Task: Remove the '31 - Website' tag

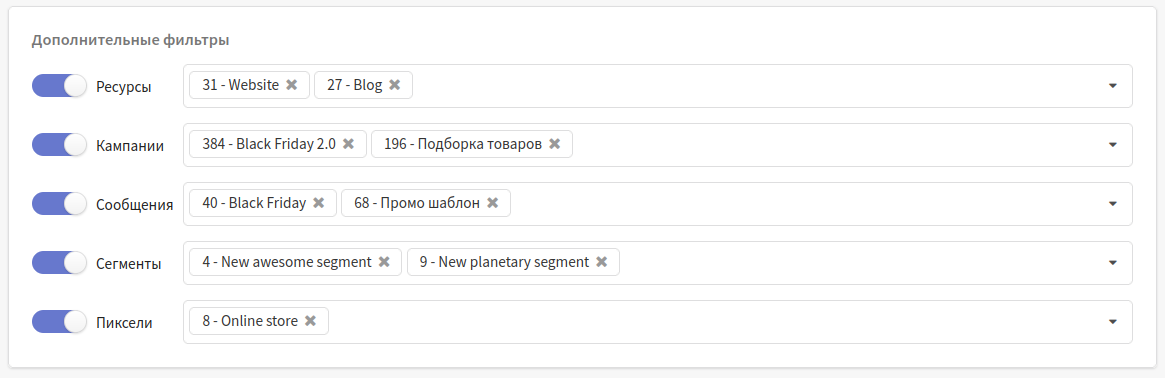Action: (292, 85)
